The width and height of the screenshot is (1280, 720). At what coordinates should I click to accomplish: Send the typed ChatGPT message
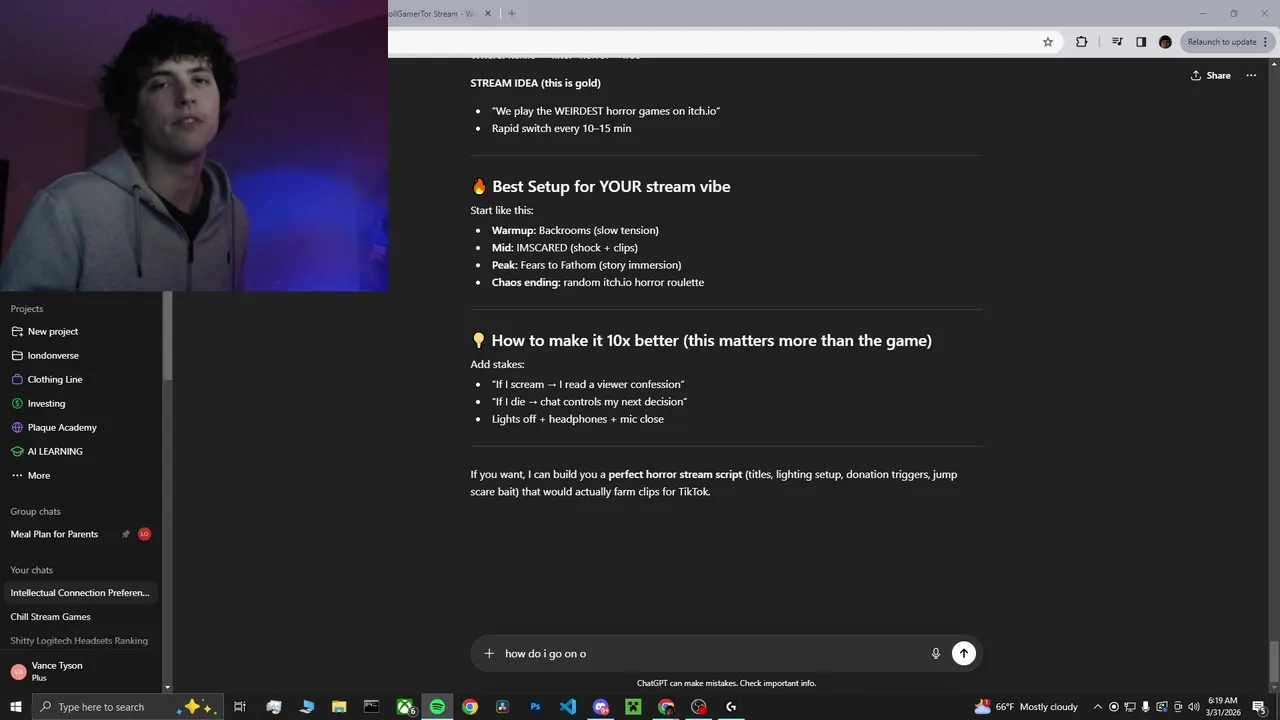click(x=963, y=653)
